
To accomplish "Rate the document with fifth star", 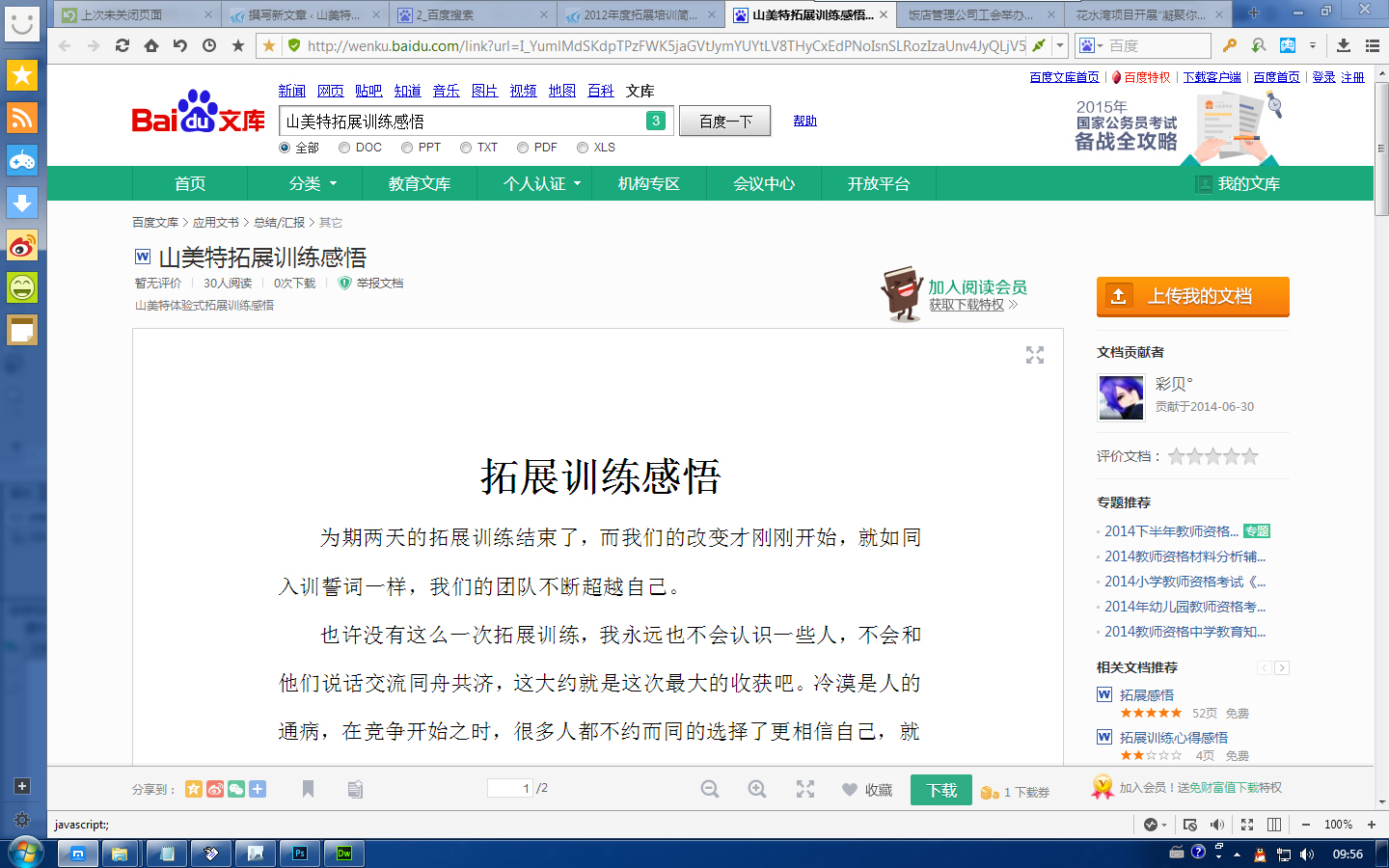I will pos(1250,456).
